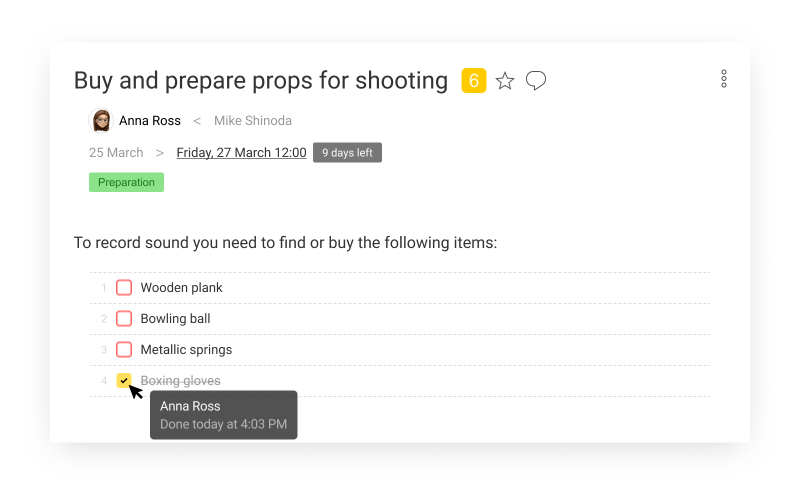Click the Metallic springs item text

point(186,350)
